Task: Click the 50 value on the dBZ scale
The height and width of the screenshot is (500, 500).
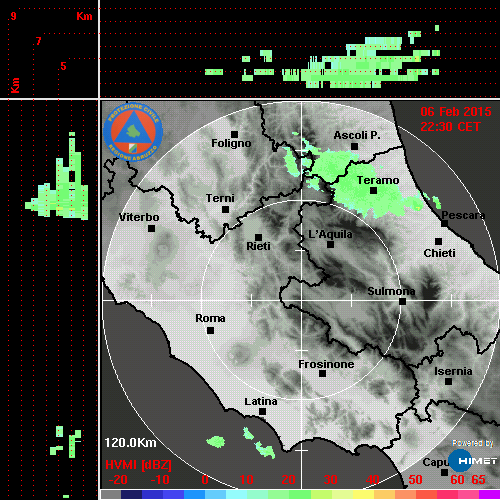Action: (415, 480)
